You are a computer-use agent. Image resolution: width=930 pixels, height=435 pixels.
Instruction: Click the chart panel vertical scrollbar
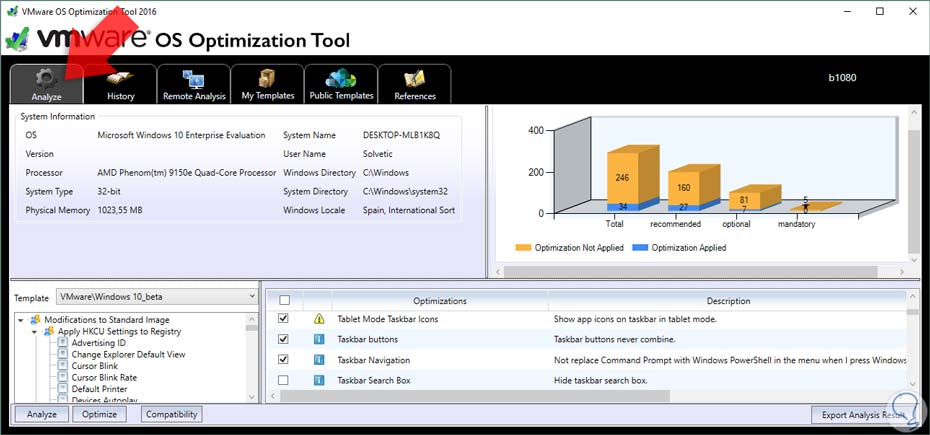tap(913, 190)
